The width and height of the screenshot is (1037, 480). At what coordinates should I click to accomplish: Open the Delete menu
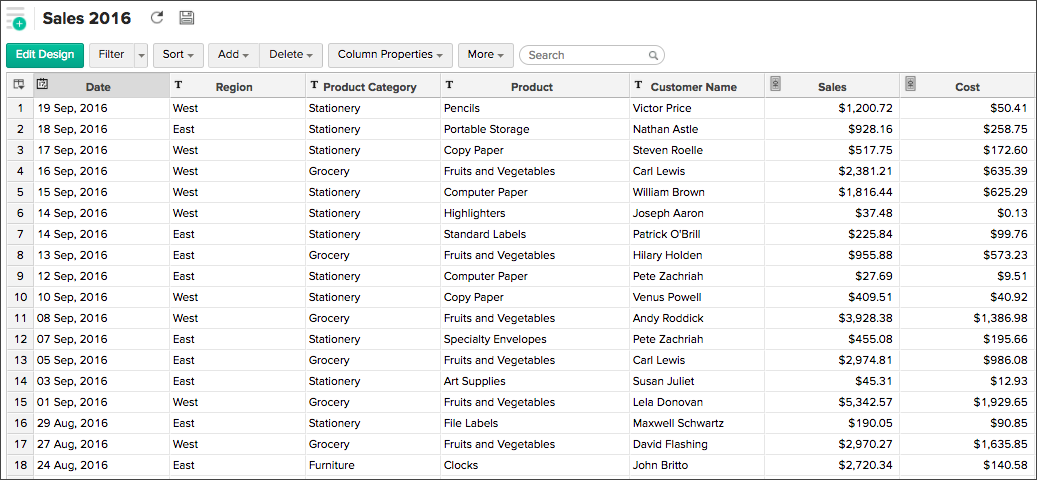[x=291, y=55]
